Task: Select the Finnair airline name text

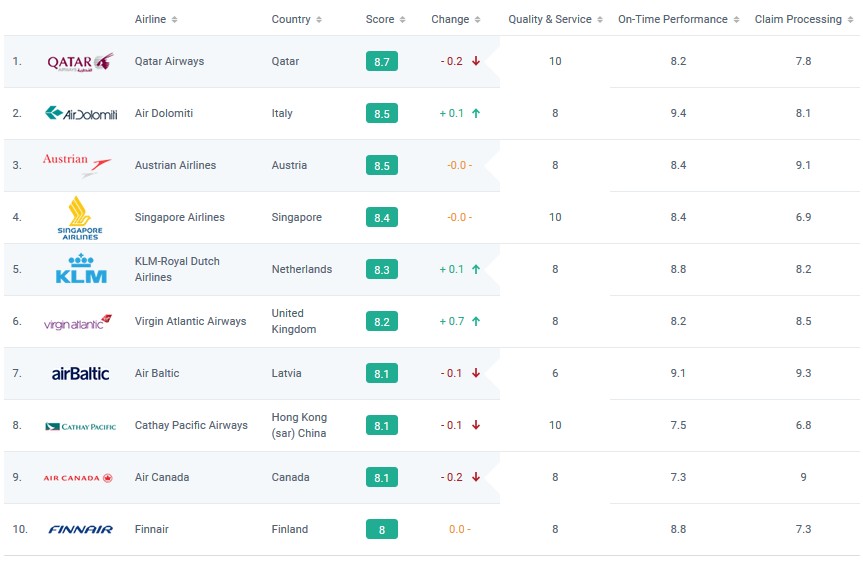Action: click(152, 530)
